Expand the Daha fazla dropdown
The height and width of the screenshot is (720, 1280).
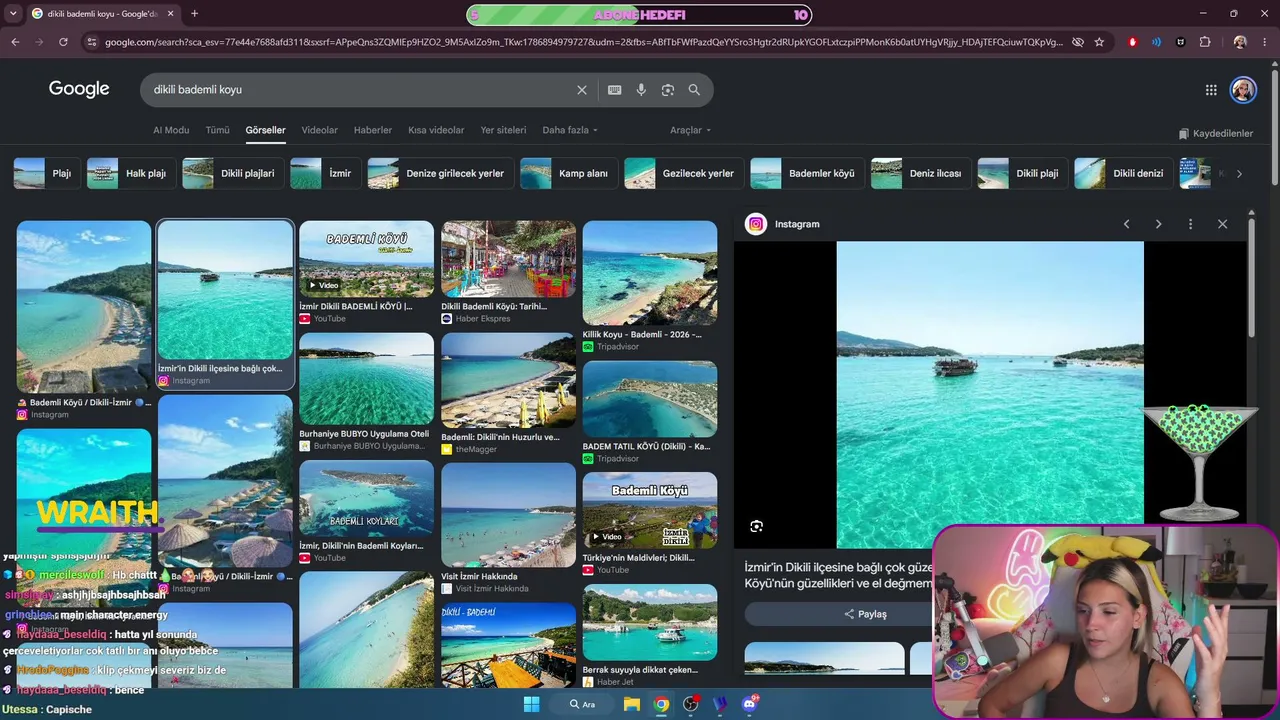tap(570, 130)
